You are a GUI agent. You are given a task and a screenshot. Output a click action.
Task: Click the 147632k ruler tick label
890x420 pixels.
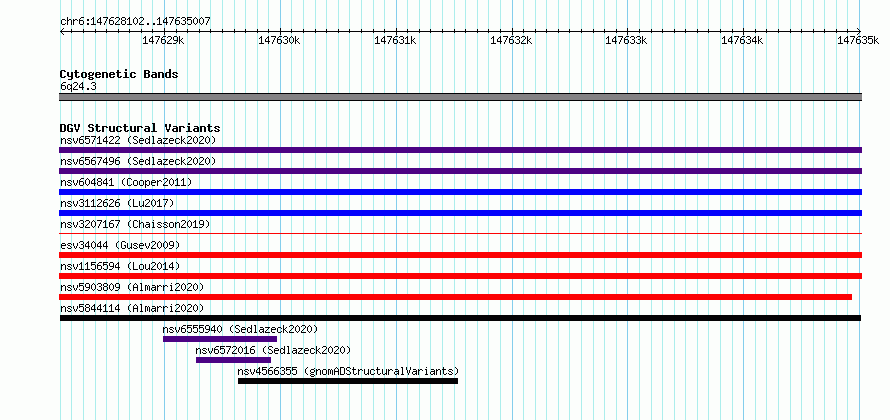[511, 40]
